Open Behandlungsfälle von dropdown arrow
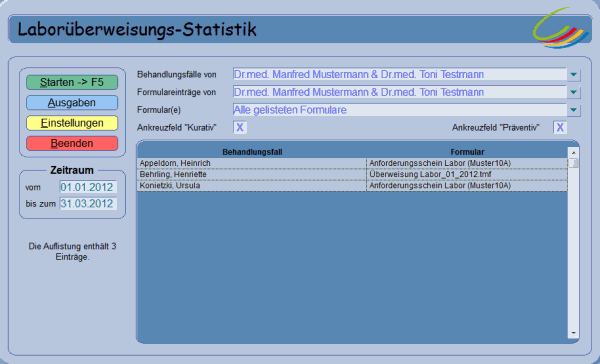600x364 pixels. (x=573, y=75)
